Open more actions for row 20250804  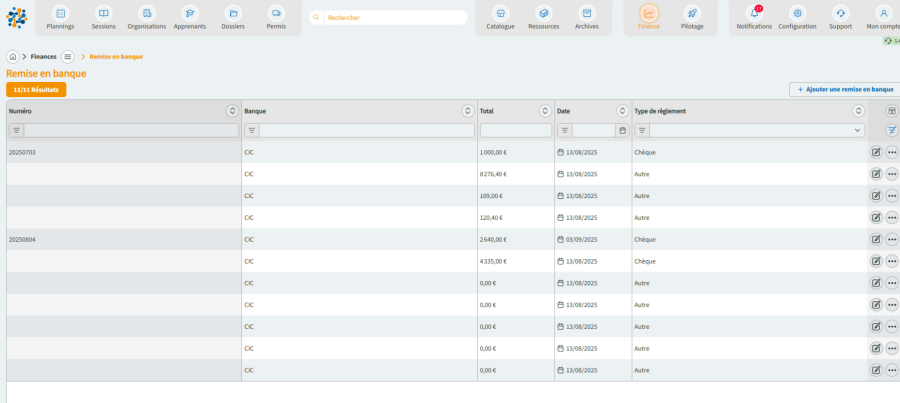pyautogui.click(x=892, y=239)
